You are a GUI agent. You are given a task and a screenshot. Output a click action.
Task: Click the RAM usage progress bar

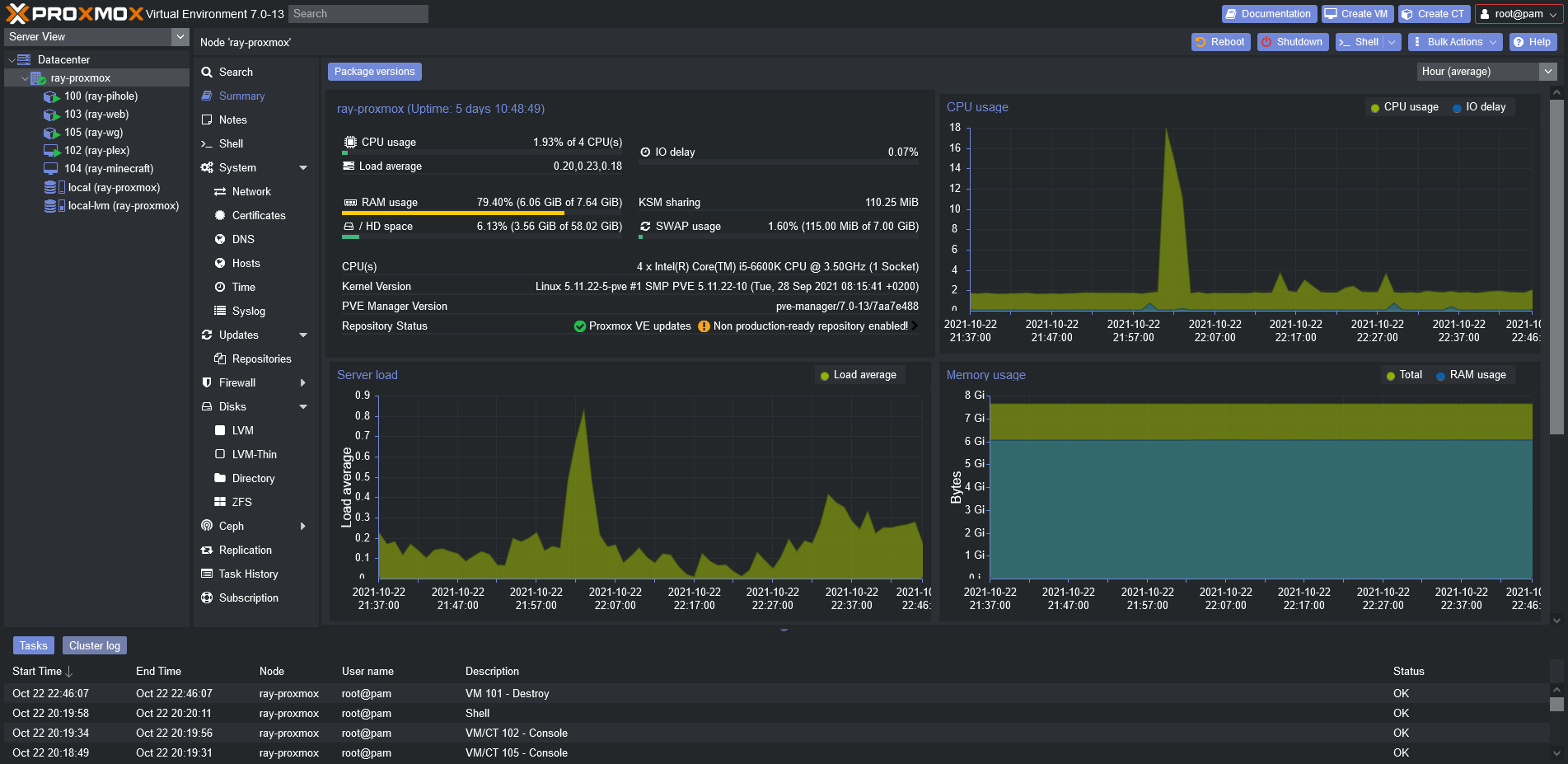pyautogui.click(x=482, y=213)
